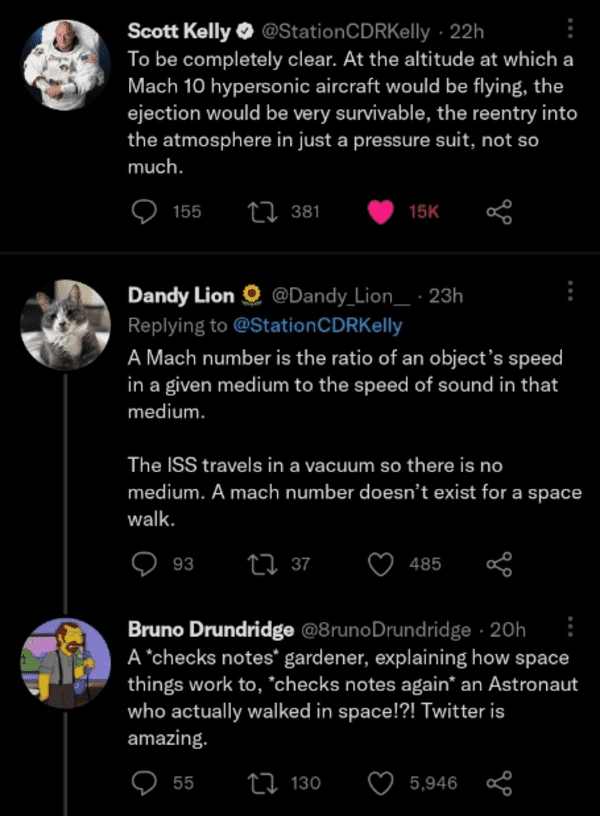600x816 pixels.
Task: Share Dandy Lion's tweet
Action: click(x=498, y=564)
